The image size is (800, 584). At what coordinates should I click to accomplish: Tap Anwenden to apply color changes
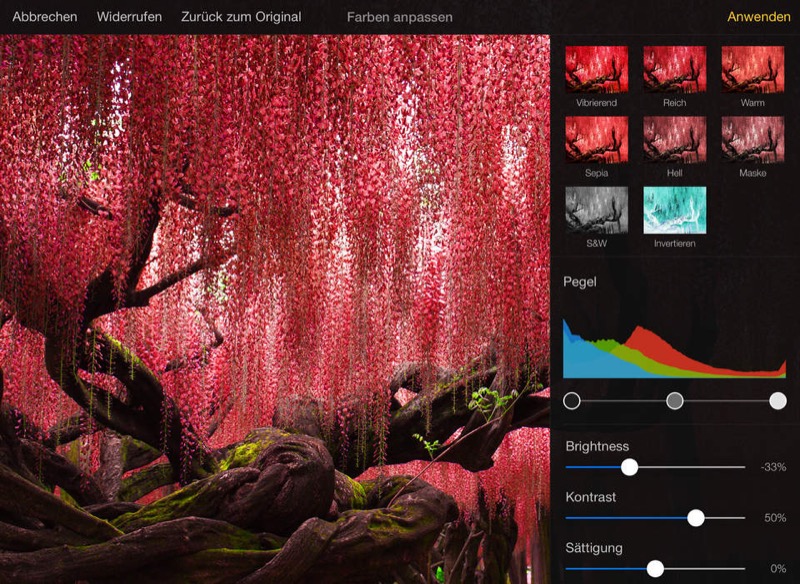(758, 17)
